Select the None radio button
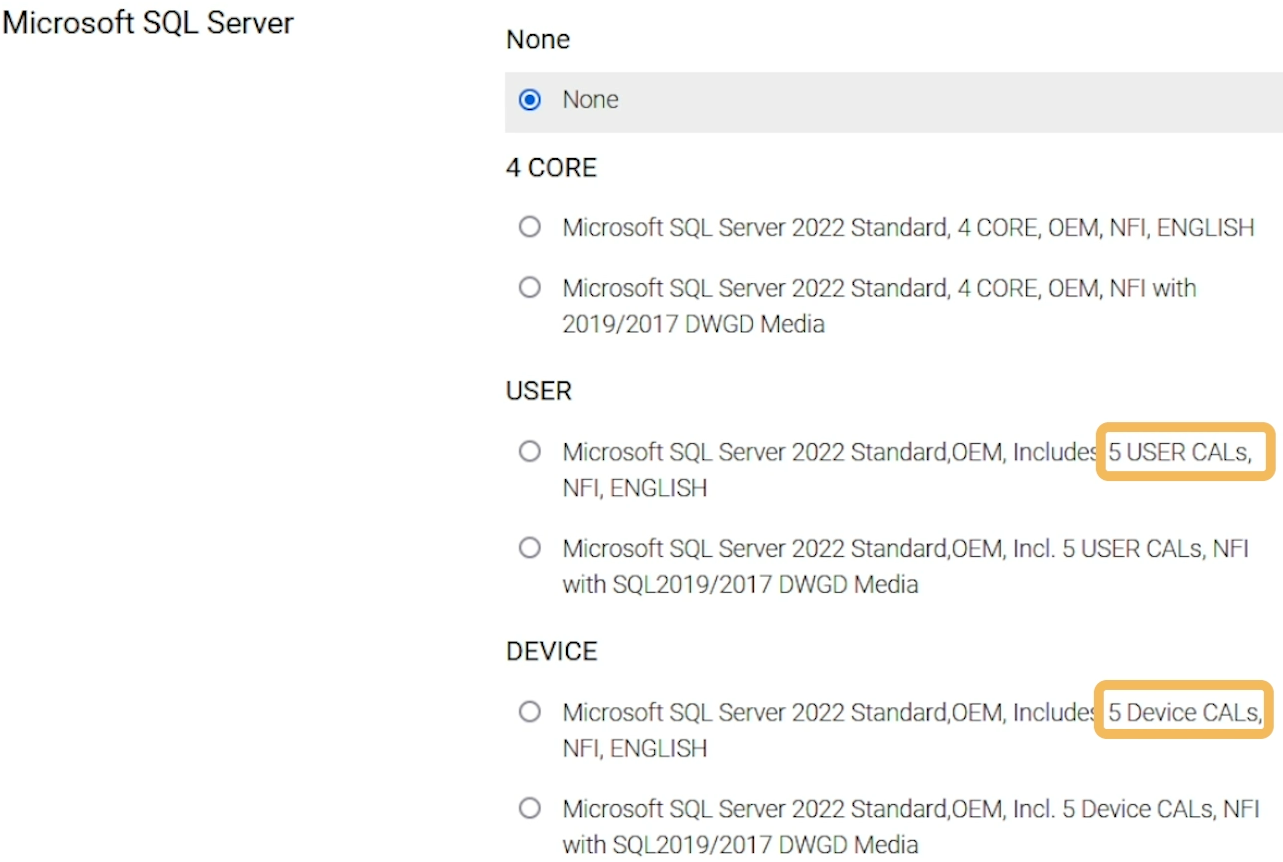This screenshot has height=862, width=1283. pos(530,99)
